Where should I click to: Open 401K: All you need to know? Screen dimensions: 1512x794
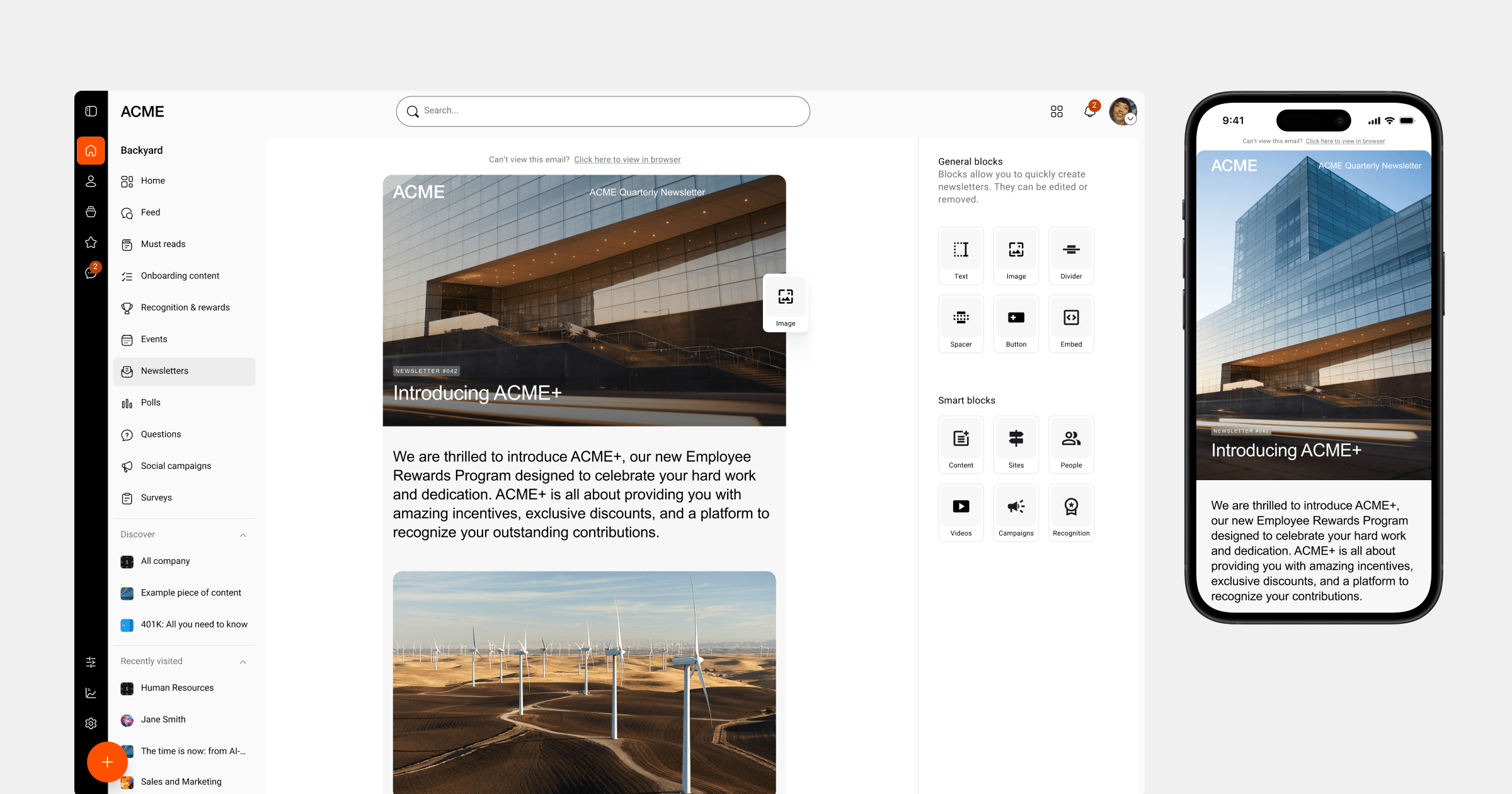pyautogui.click(x=184, y=624)
